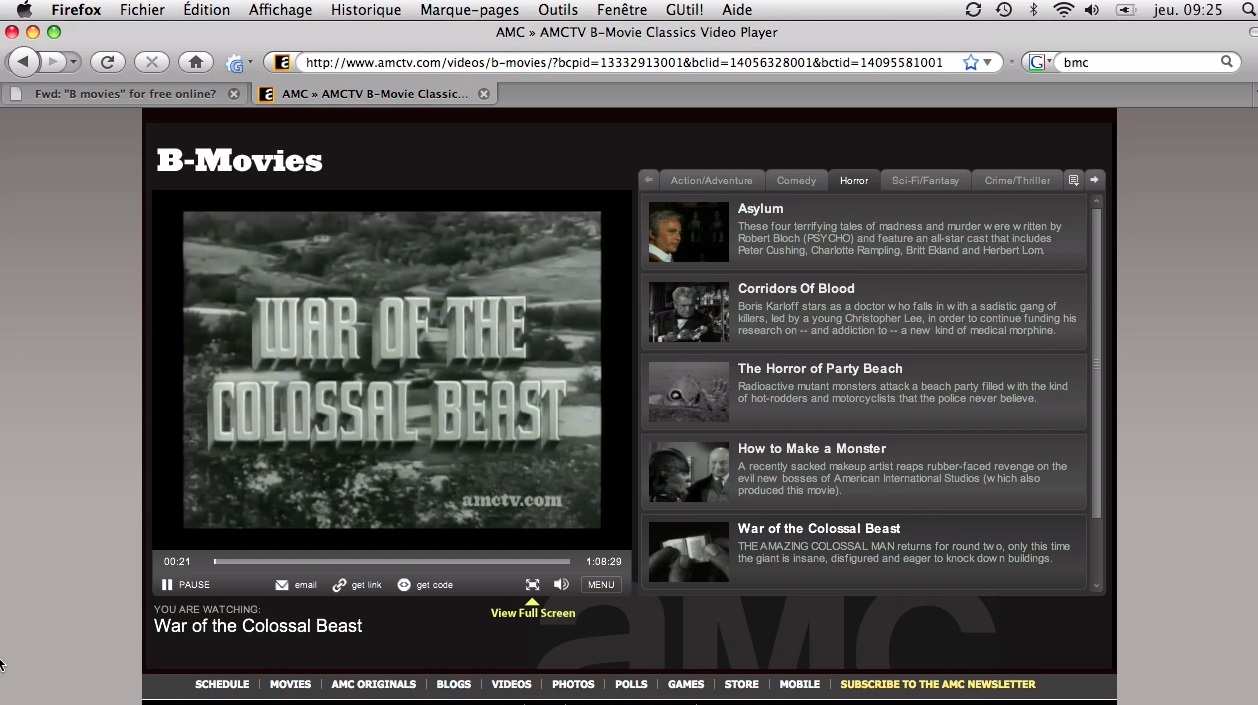Open the Apple menu
Viewport: 1258px width, 705px height.
(24, 10)
